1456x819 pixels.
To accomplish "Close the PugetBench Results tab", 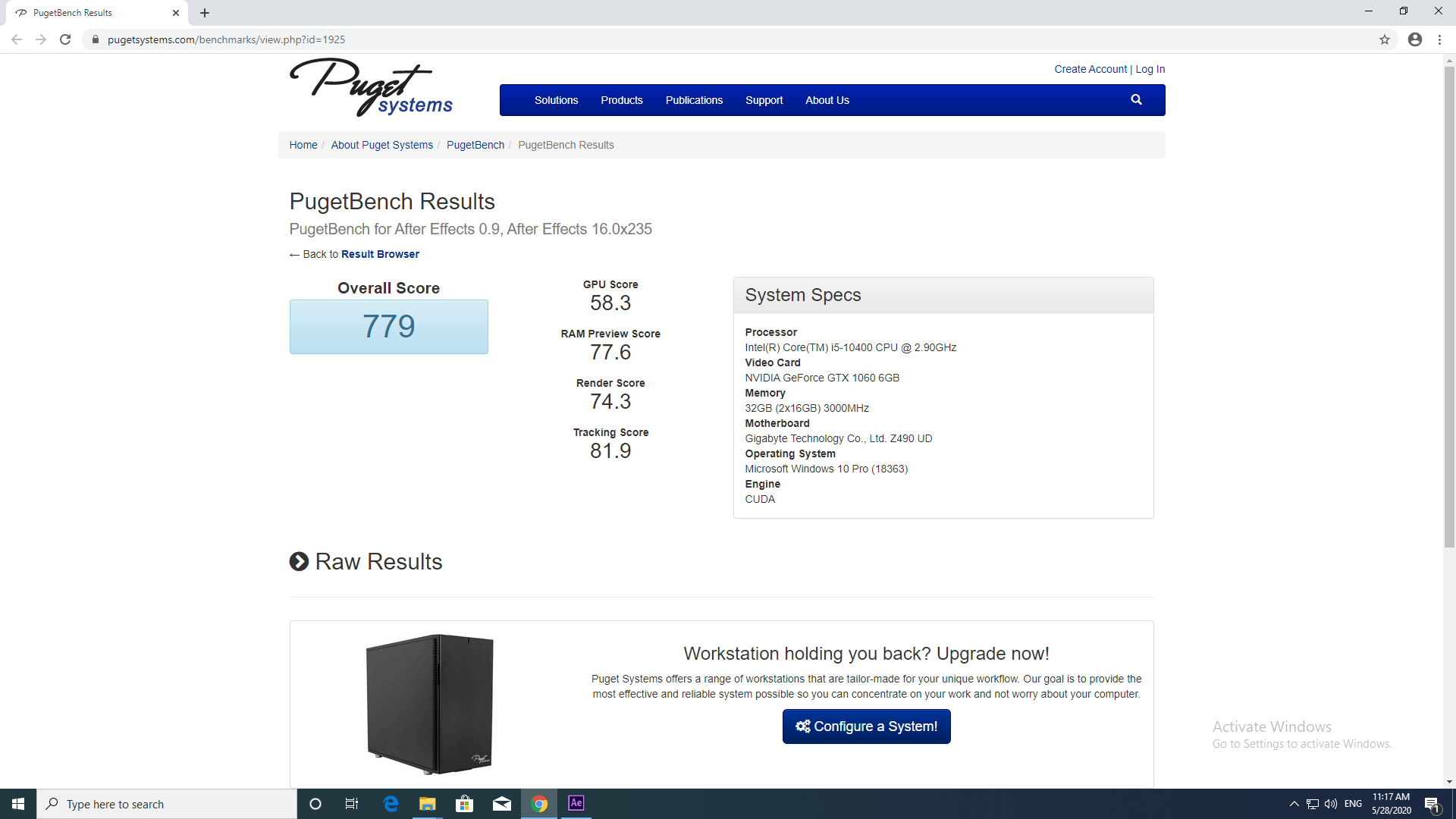I will click(x=176, y=13).
